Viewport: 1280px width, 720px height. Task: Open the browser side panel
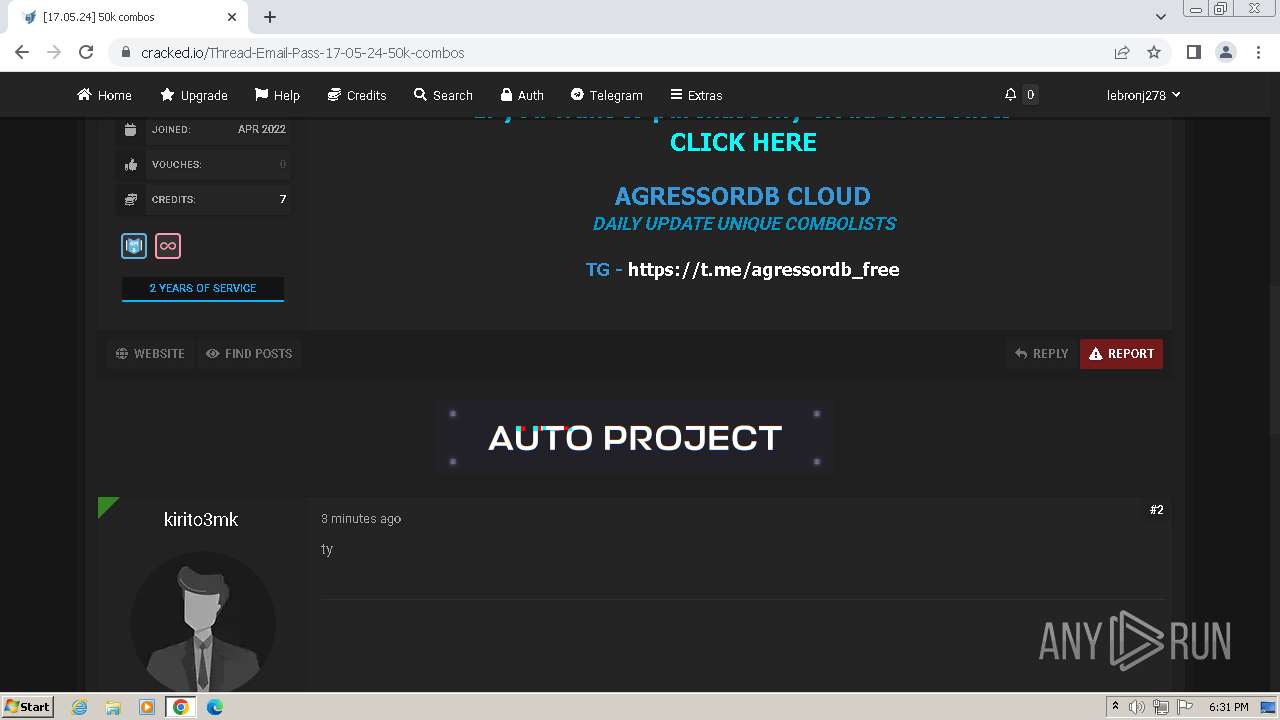[x=1193, y=52]
